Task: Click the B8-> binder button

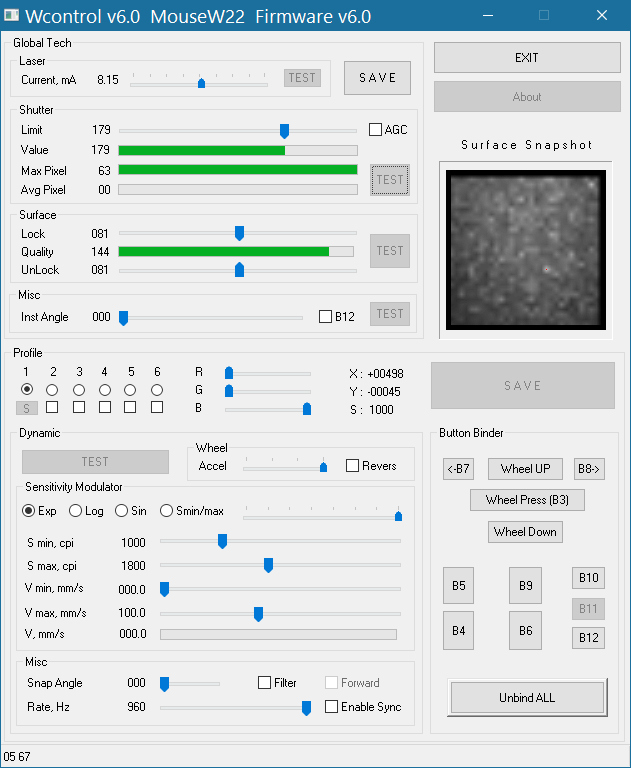Action: [x=589, y=469]
